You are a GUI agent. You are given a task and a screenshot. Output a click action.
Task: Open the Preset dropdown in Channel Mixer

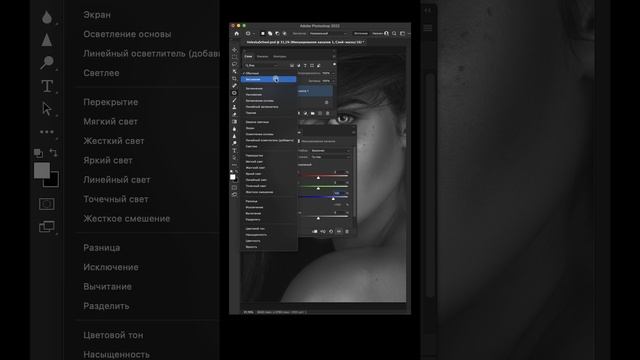pyautogui.click(x=330, y=151)
